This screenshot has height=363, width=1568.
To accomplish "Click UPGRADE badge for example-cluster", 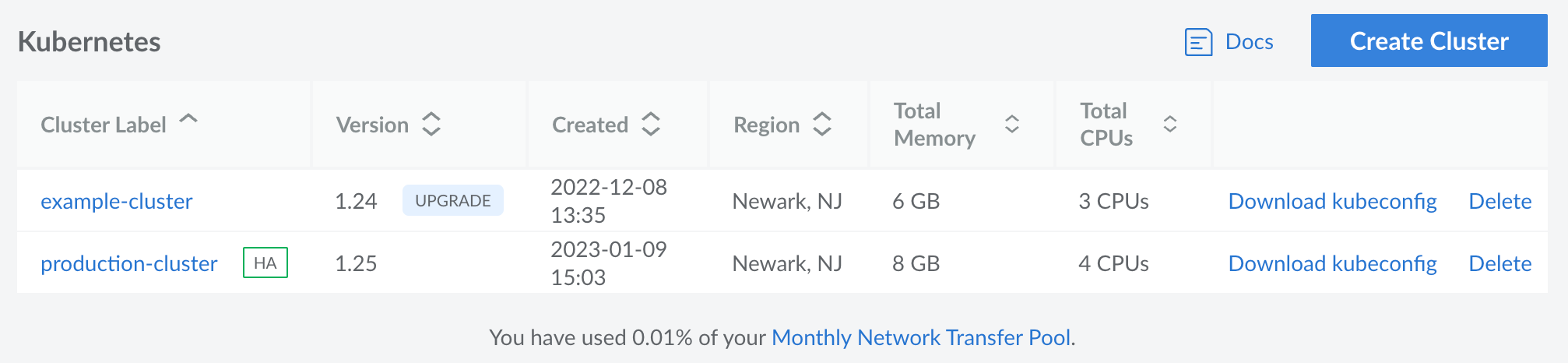I will tap(452, 201).
